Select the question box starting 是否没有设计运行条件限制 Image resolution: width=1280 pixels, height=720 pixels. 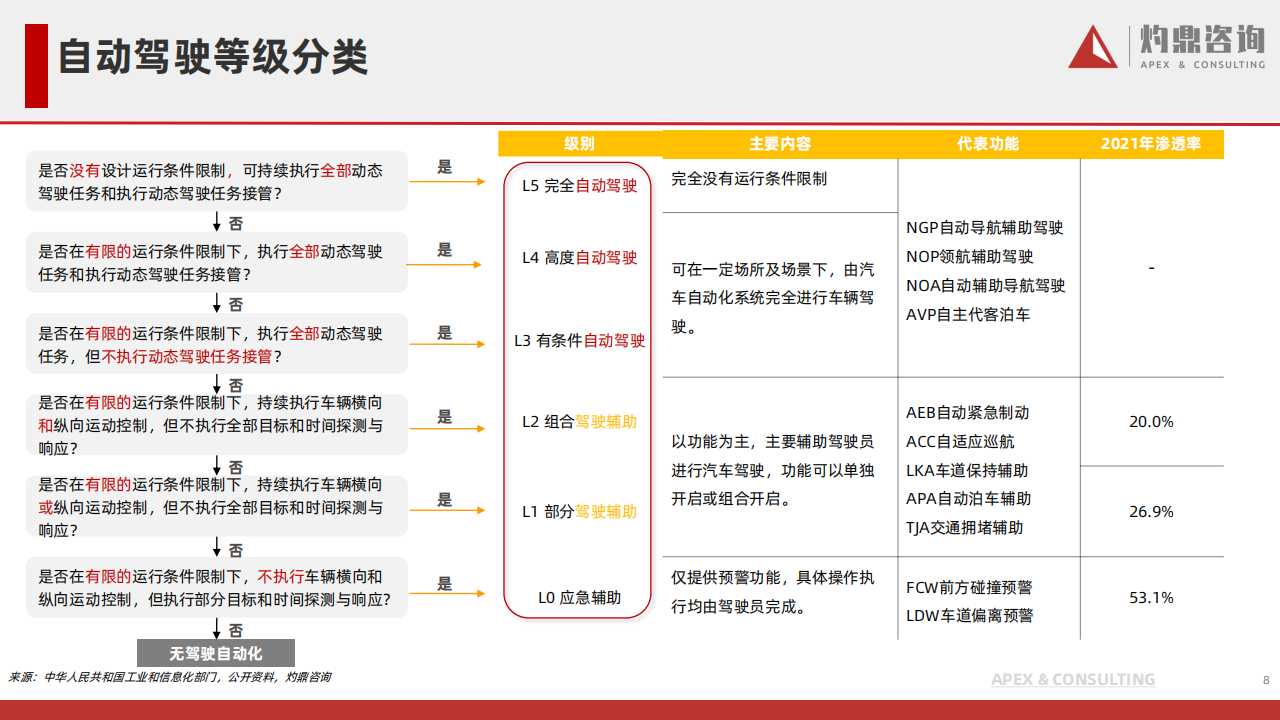point(217,181)
